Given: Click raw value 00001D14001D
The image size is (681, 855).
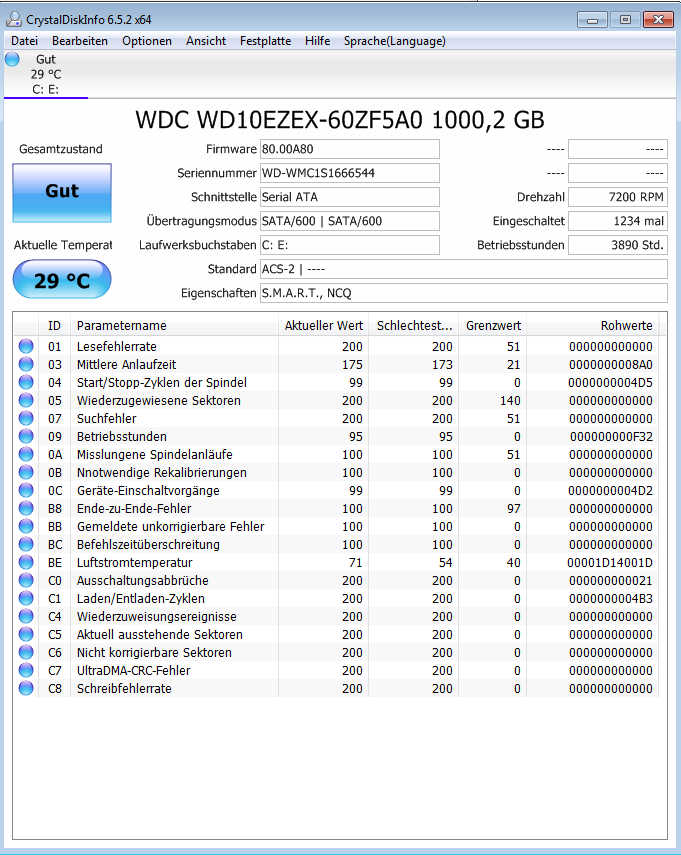Looking at the screenshot, I should coord(610,562).
